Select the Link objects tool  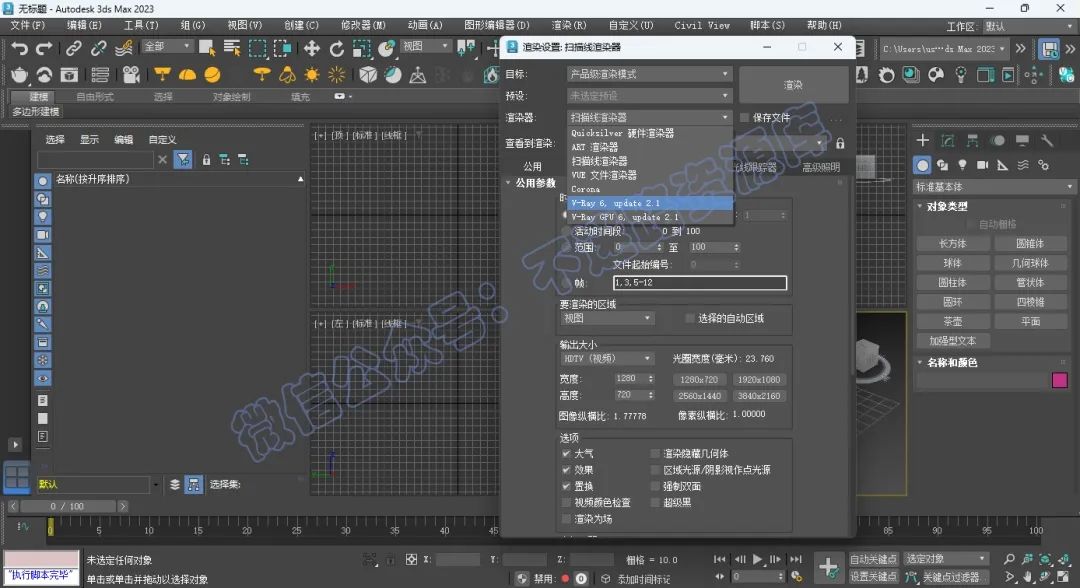73,48
